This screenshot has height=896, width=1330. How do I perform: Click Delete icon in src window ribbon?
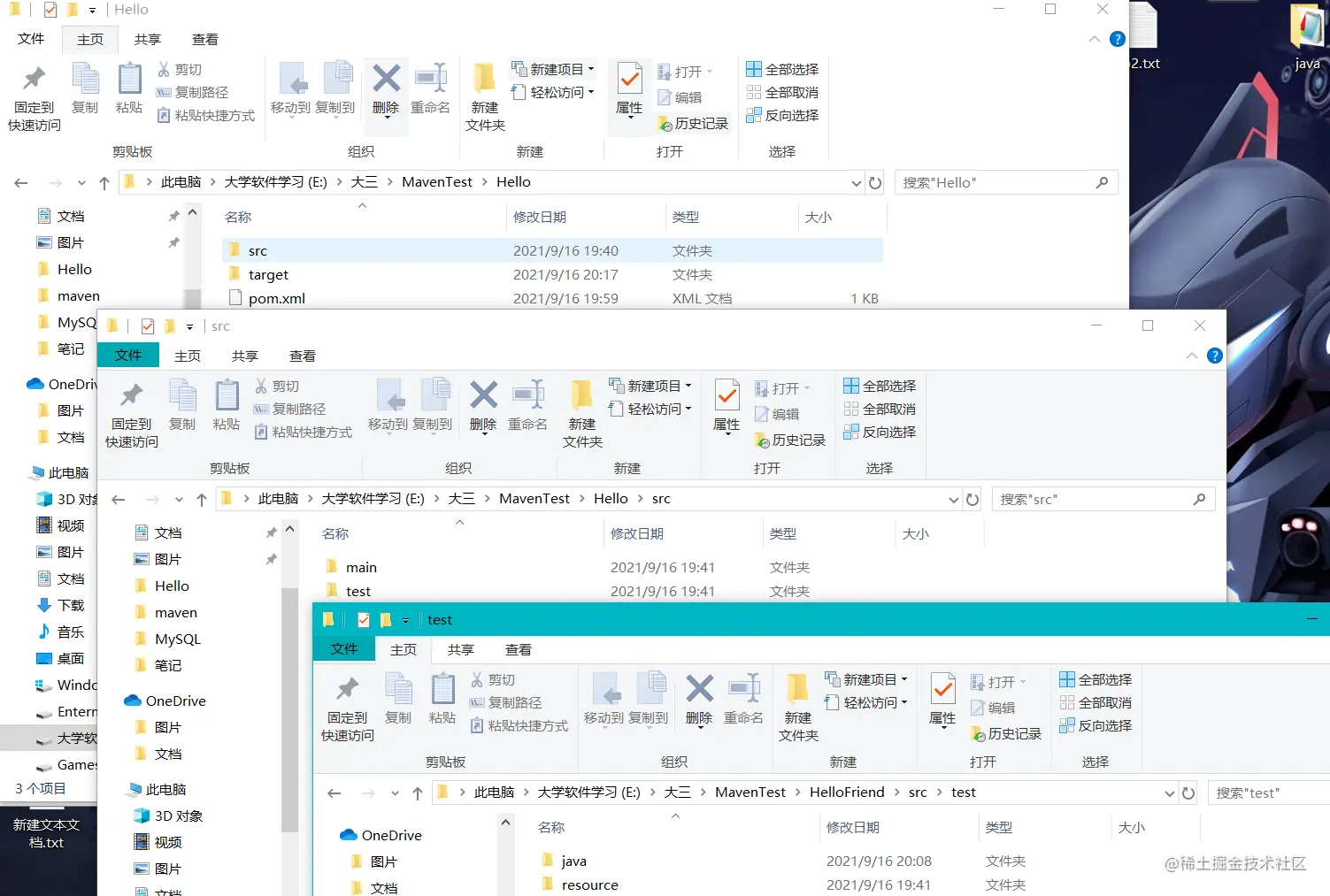point(483,395)
